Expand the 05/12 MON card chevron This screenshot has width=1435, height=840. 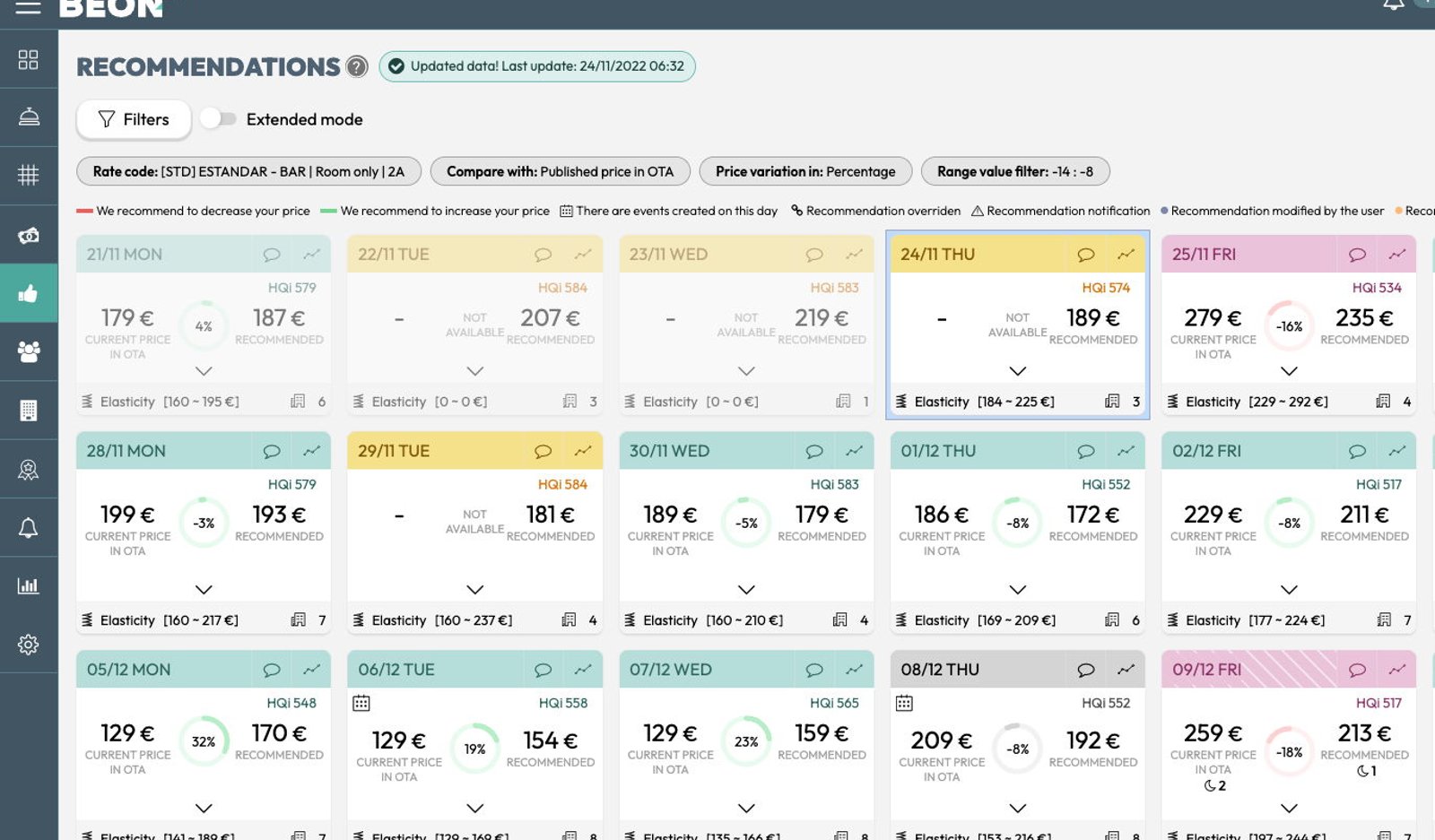[x=204, y=808]
